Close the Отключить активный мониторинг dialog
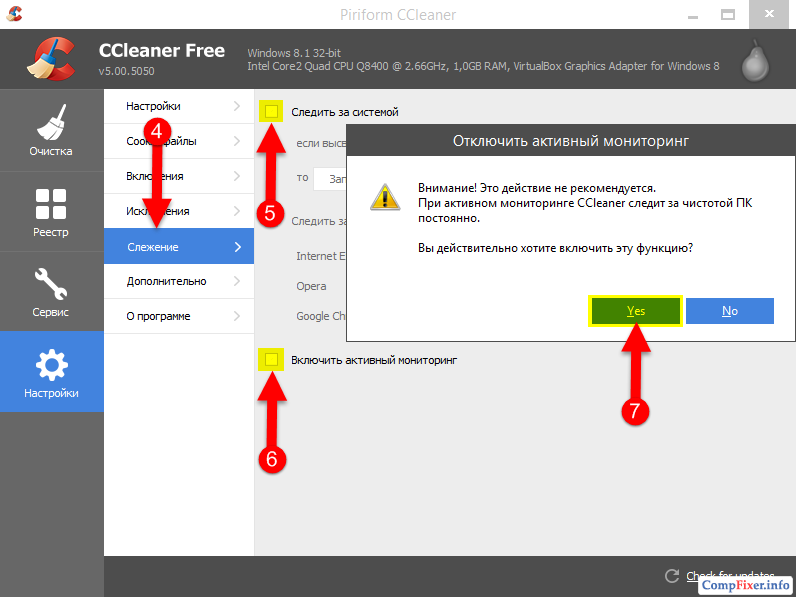 coord(729,311)
